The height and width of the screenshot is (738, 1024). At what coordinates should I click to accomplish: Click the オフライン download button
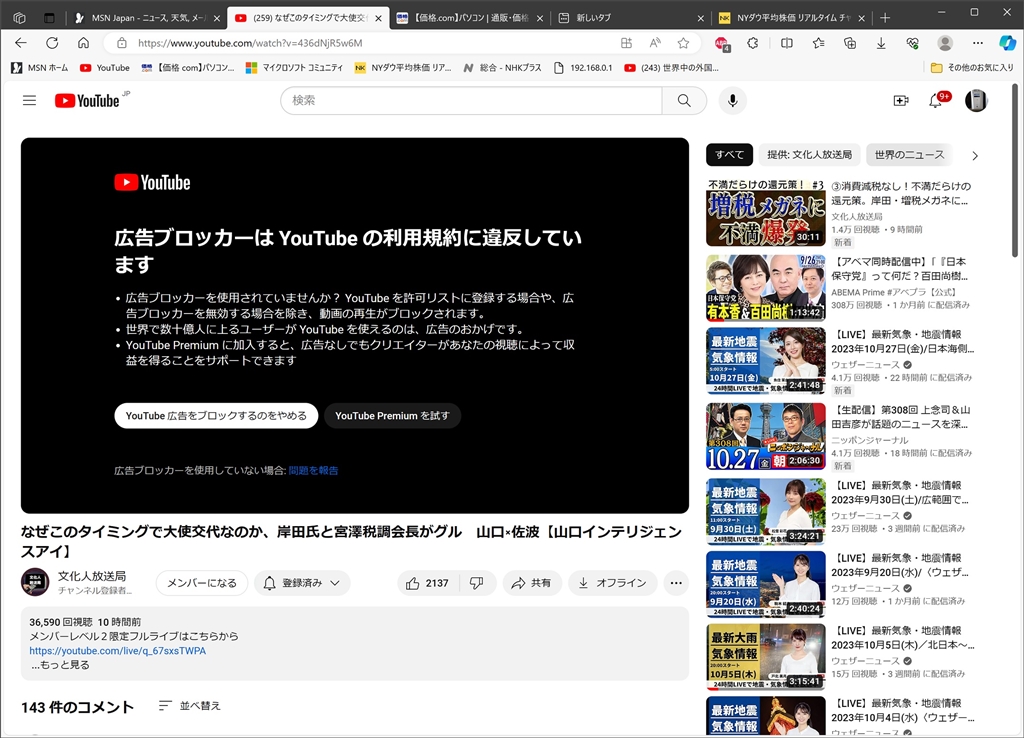(613, 583)
